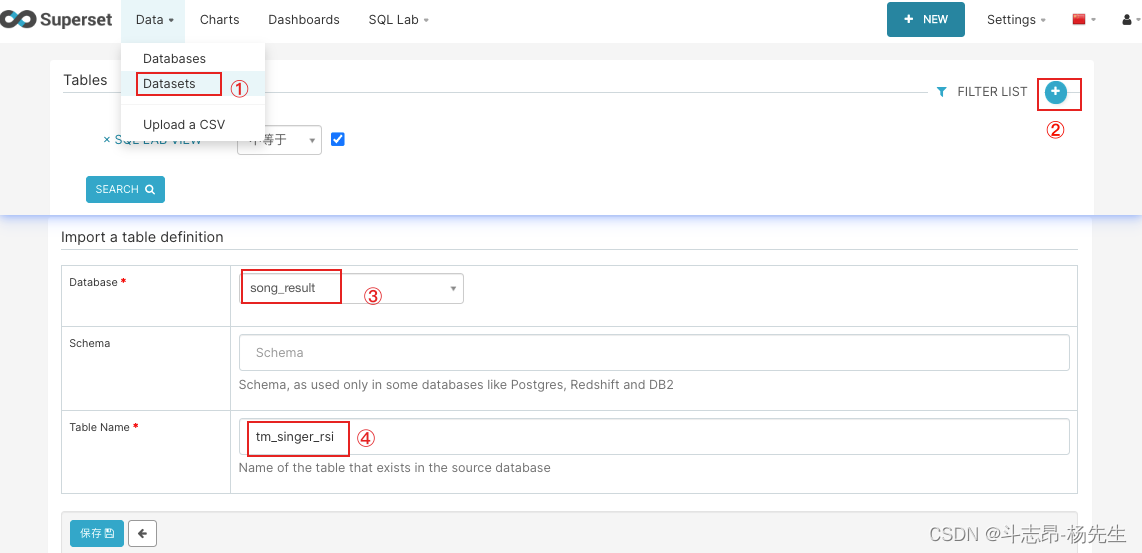Select Upload a CSV option
Screen dimensions: 1142x553
[184, 125]
